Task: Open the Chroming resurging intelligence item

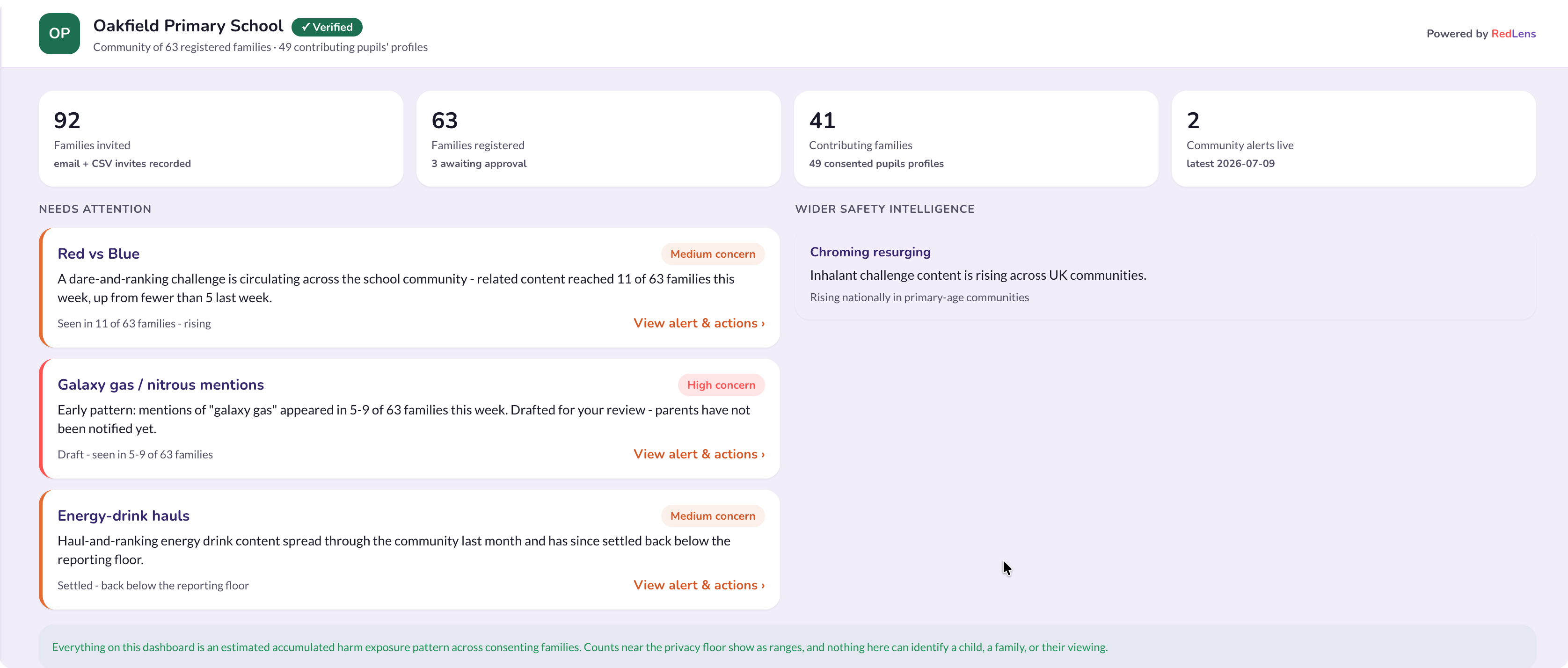Action: click(1165, 274)
